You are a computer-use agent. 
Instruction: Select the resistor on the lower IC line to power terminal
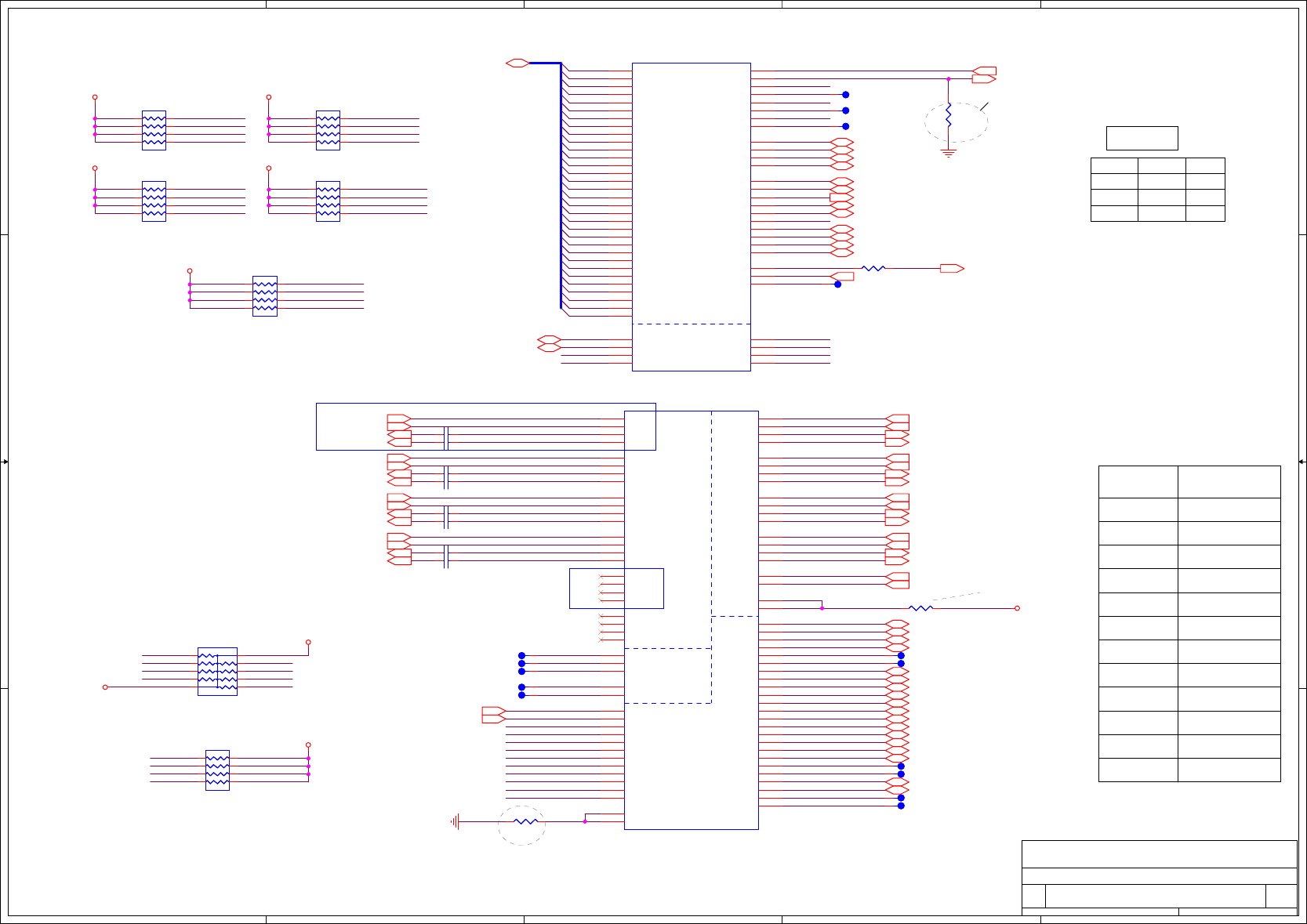920,608
